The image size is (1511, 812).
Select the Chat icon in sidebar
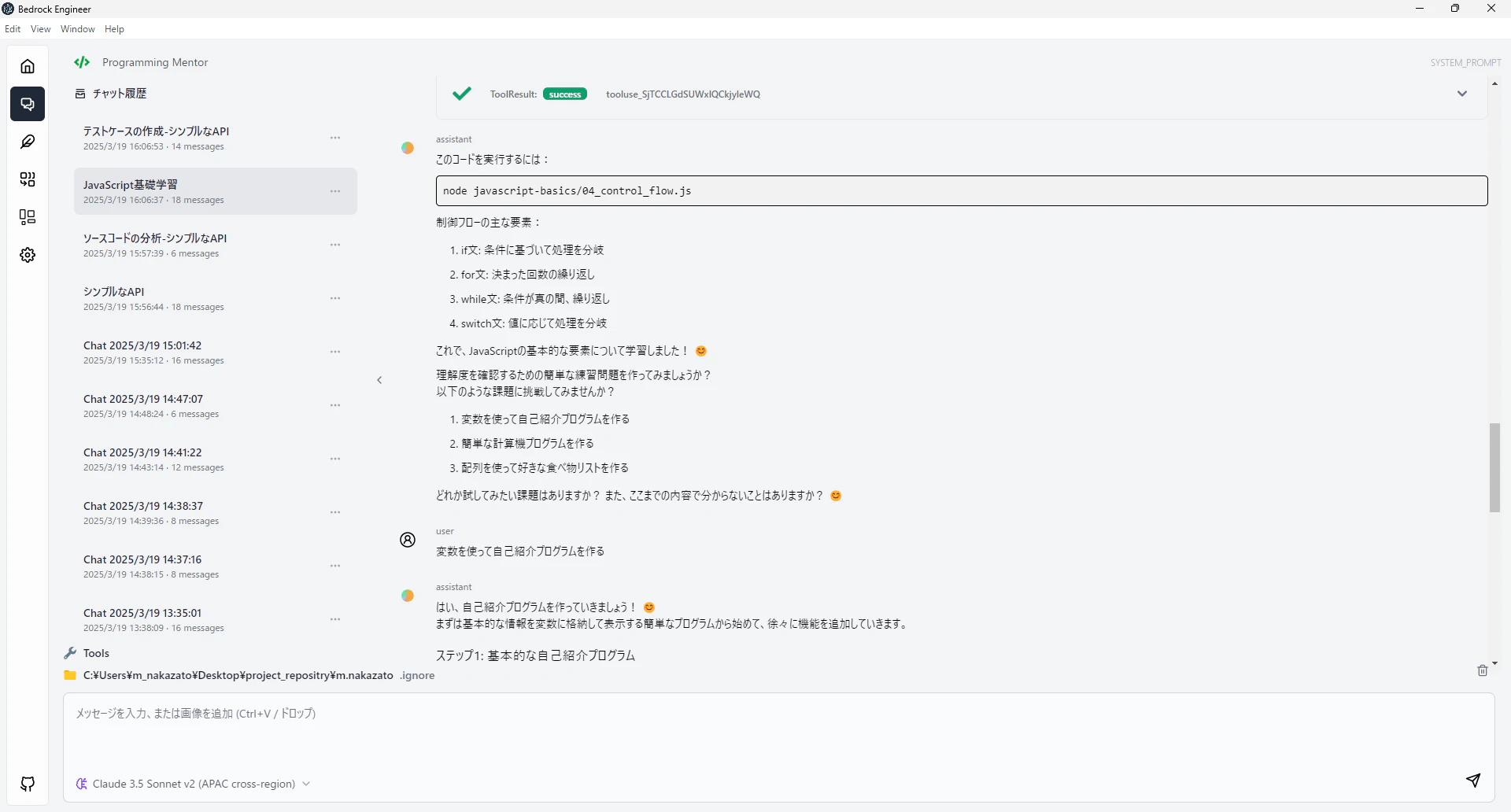(x=28, y=104)
